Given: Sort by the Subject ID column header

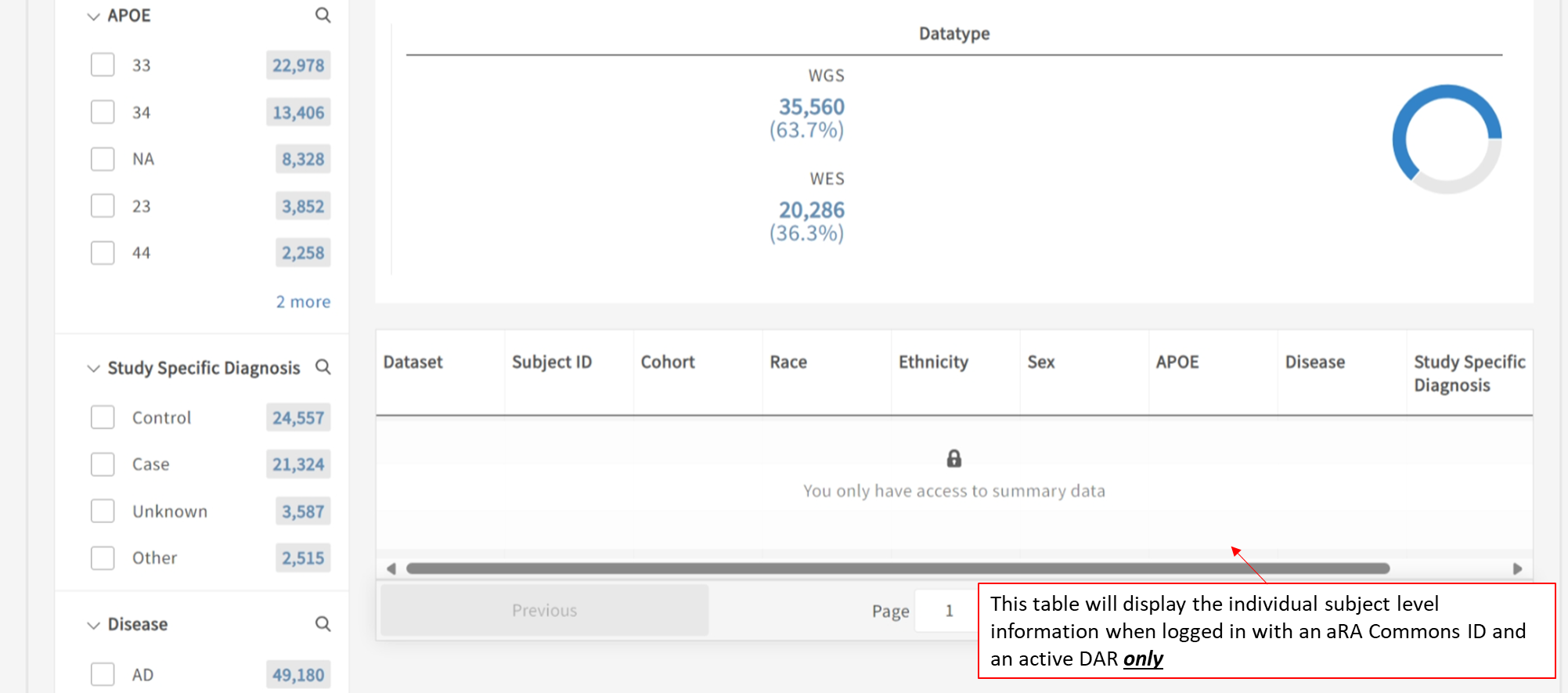Looking at the screenshot, I should pyautogui.click(x=552, y=362).
